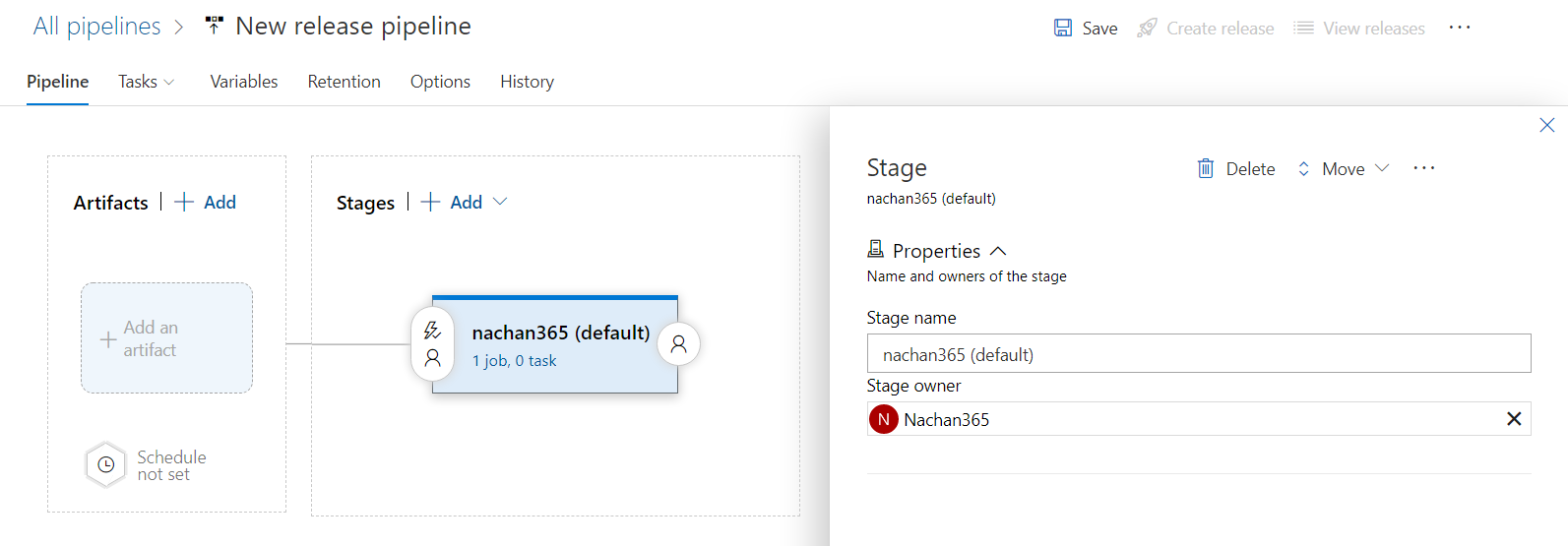This screenshot has height=546, width=1568.
Task: Remove Nachan365 as stage owner
Action: coord(1514,419)
